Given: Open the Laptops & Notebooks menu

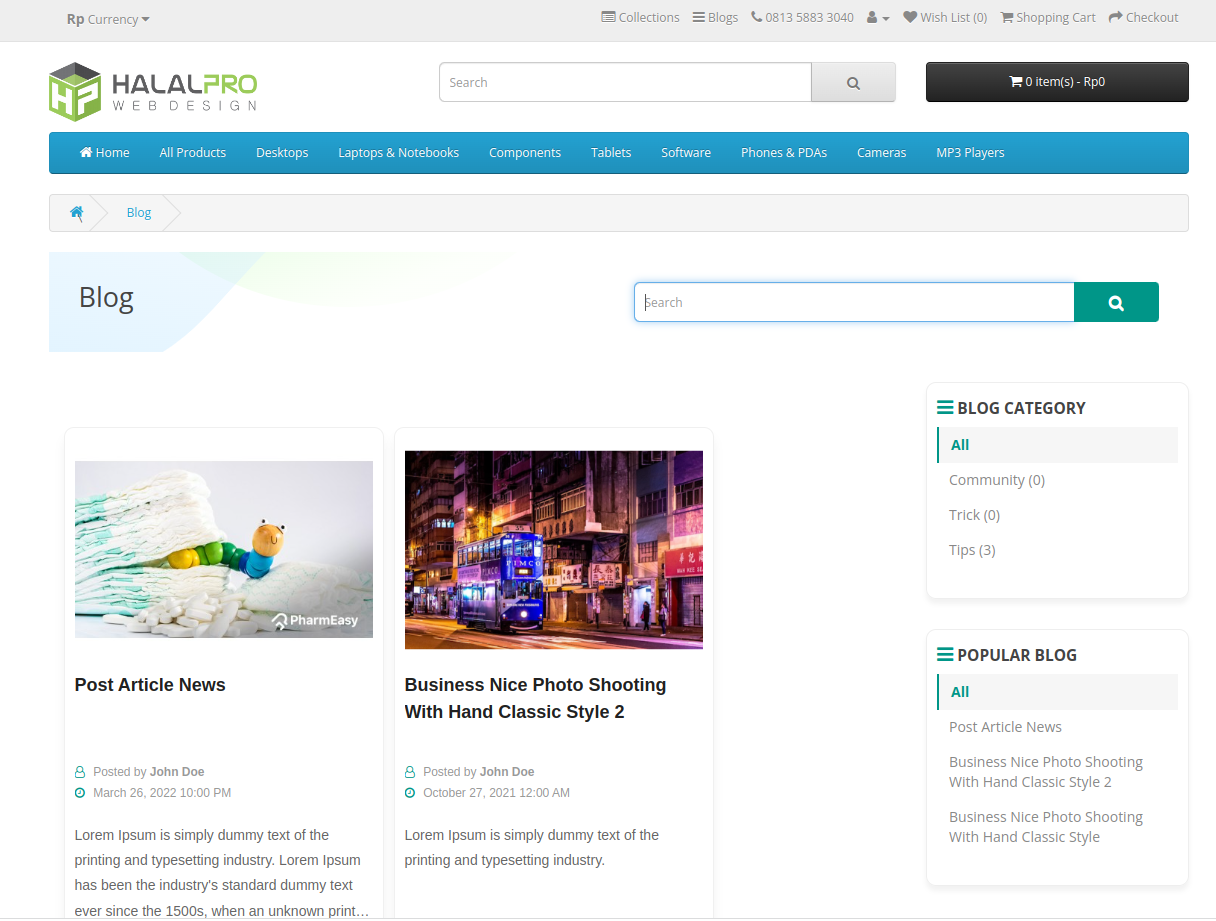Looking at the screenshot, I should pyautogui.click(x=398, y=153).
